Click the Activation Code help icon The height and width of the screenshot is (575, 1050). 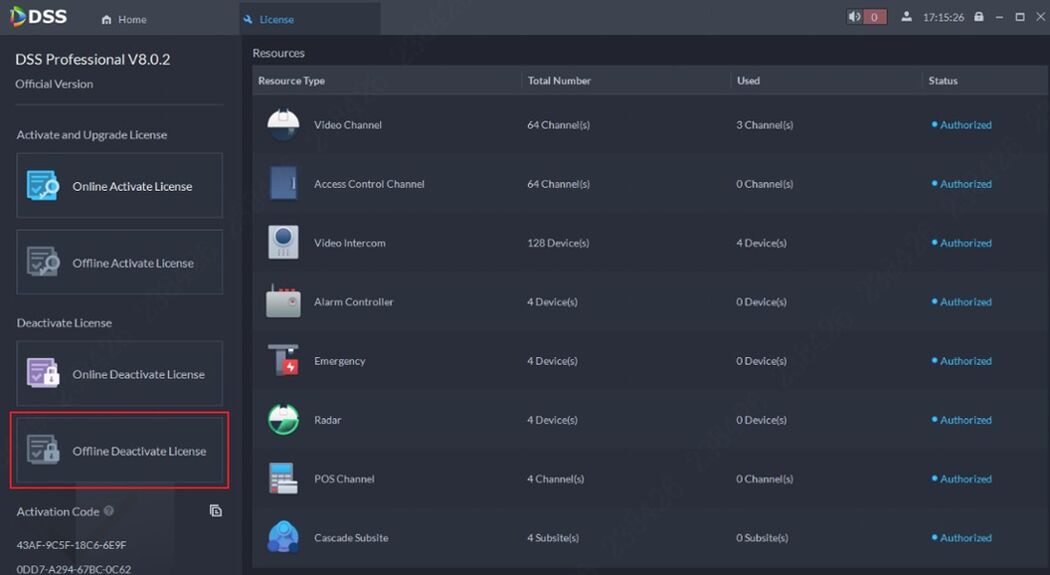click(x=108, y=511)
